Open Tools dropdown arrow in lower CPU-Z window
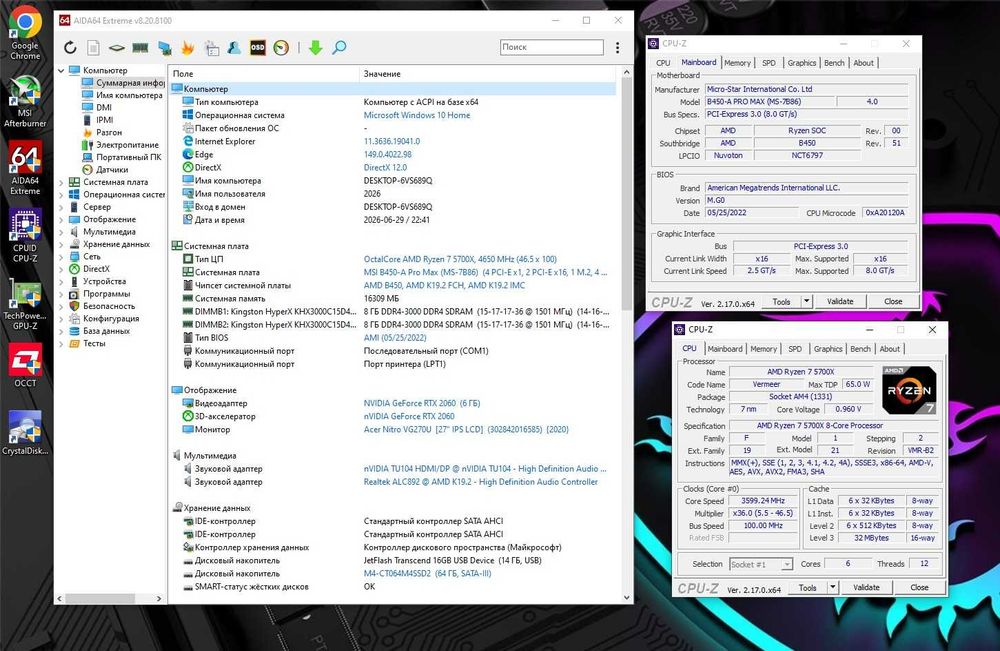This screenshot has height=651, width=1000. click(833, 588)
